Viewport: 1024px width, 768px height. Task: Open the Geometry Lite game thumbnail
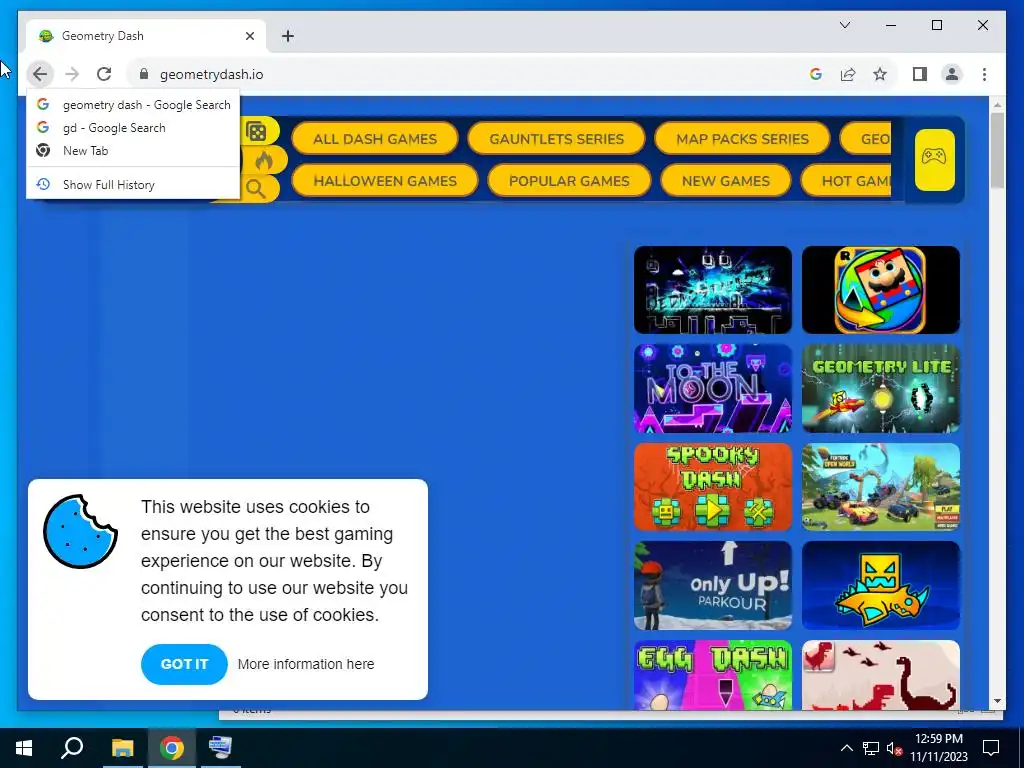coord(880,389)
